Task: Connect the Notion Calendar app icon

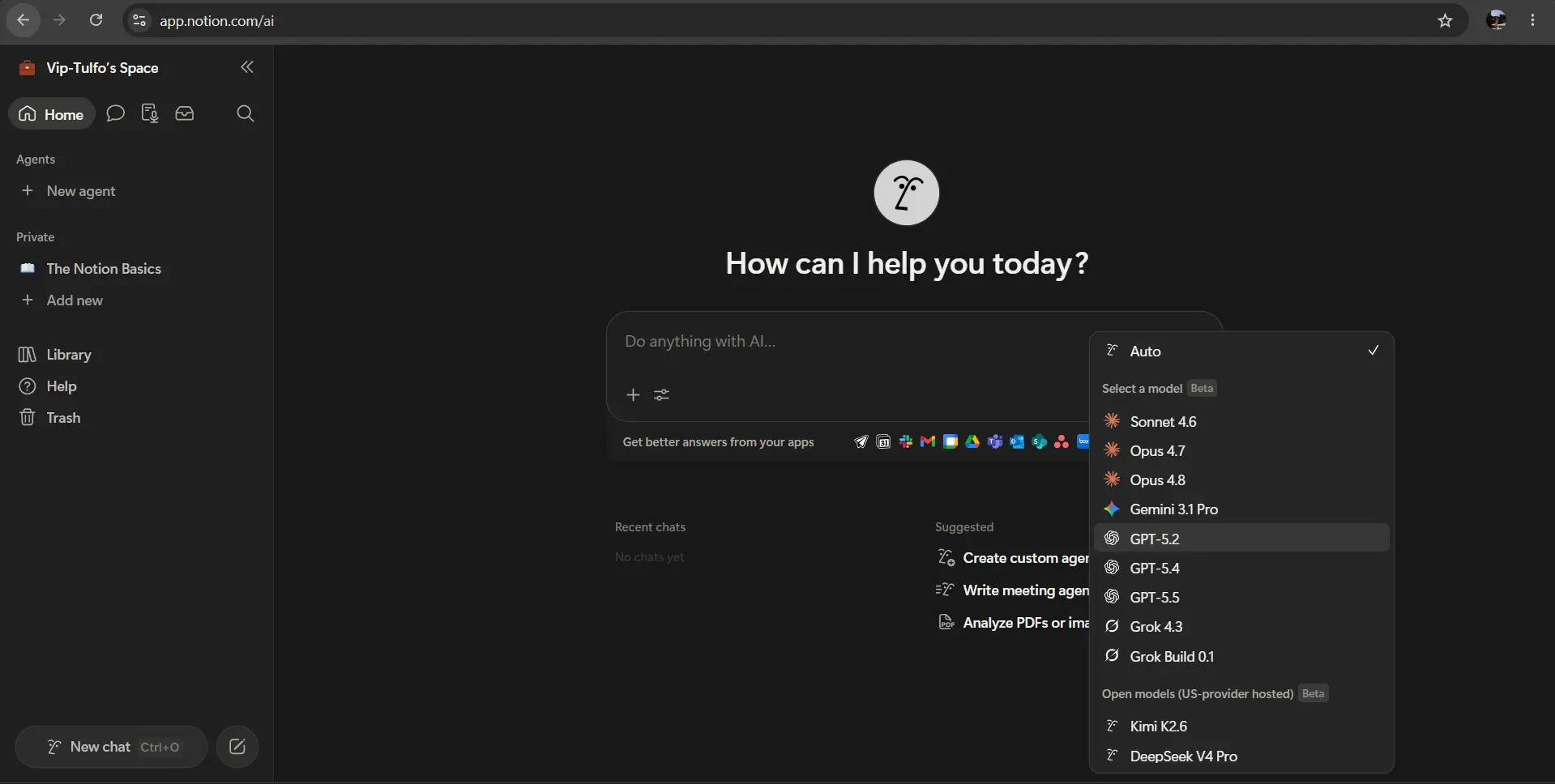Action: (884, 441)
